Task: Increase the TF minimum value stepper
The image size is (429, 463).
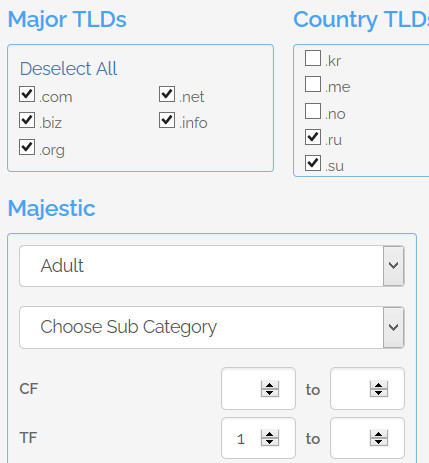Action: (x=270, y=434)
